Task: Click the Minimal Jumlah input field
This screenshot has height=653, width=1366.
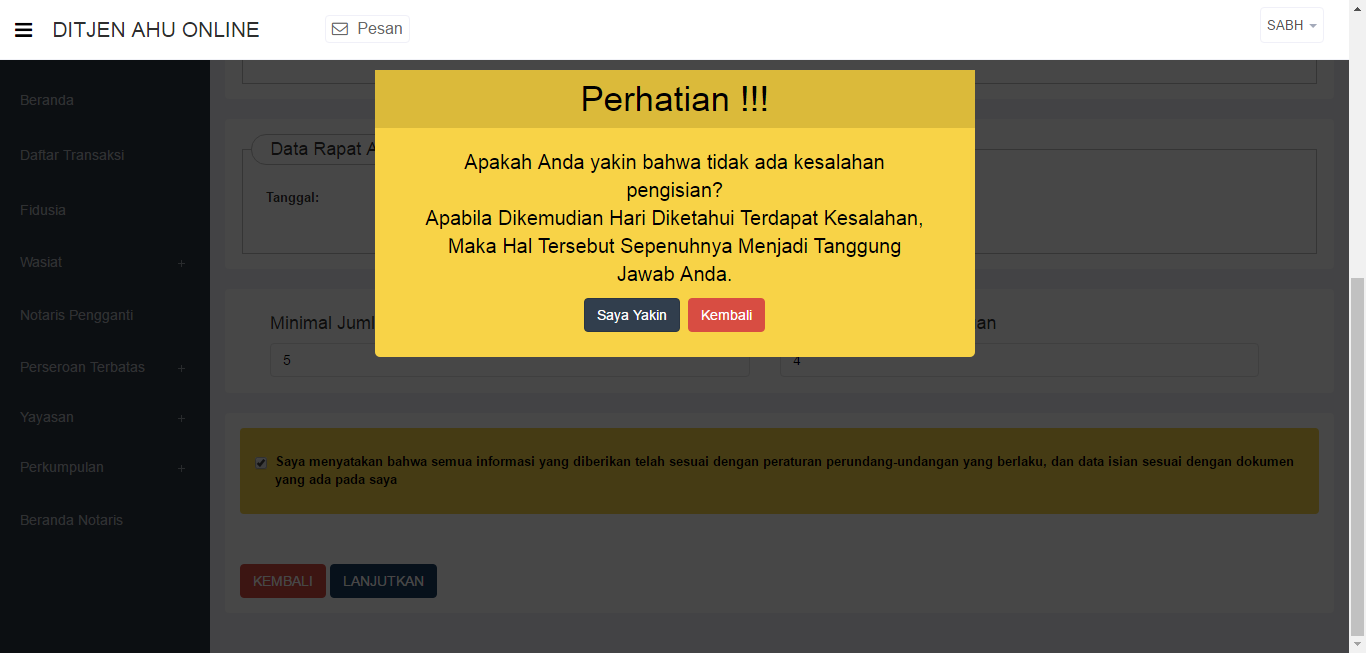Action: tap(320, 361)
